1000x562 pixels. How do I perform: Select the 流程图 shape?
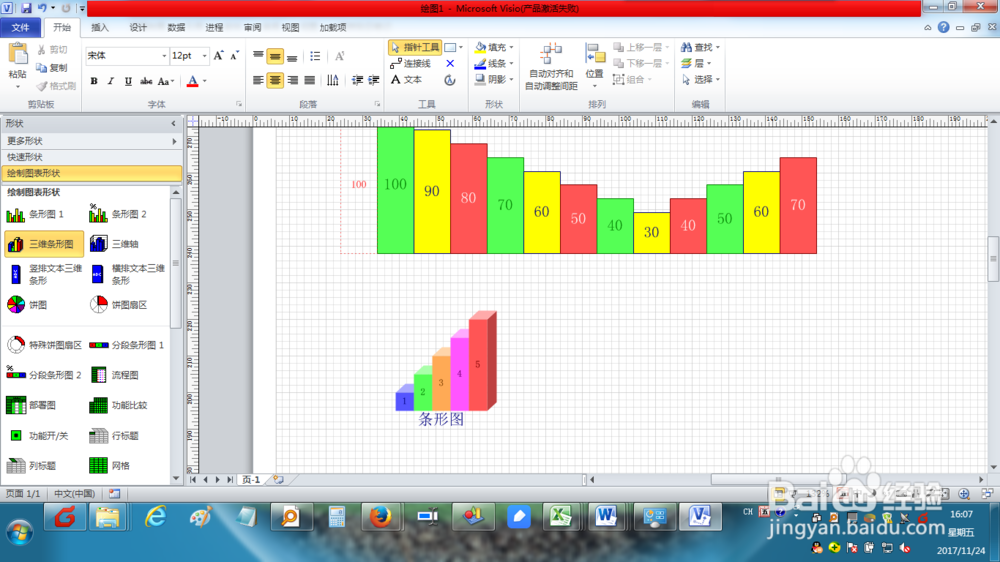coord(115,375)
